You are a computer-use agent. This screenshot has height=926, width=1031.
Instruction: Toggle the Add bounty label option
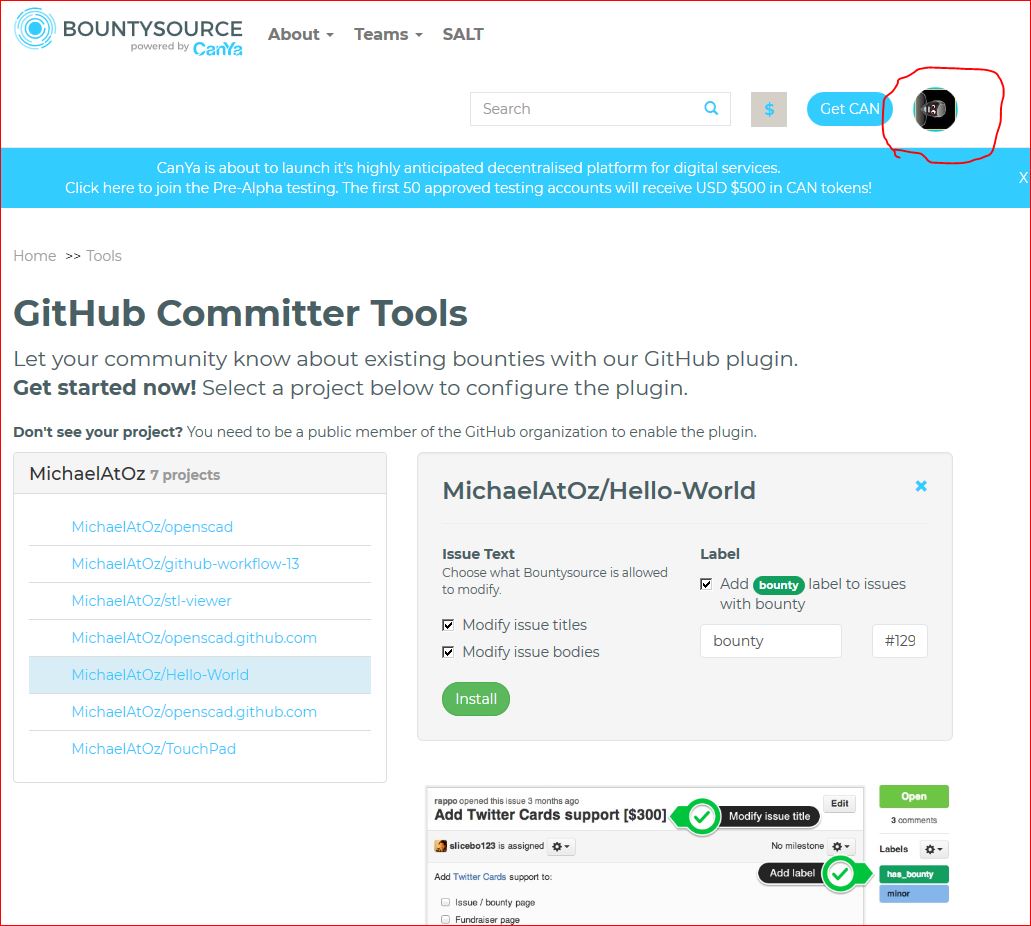[706, 585]
